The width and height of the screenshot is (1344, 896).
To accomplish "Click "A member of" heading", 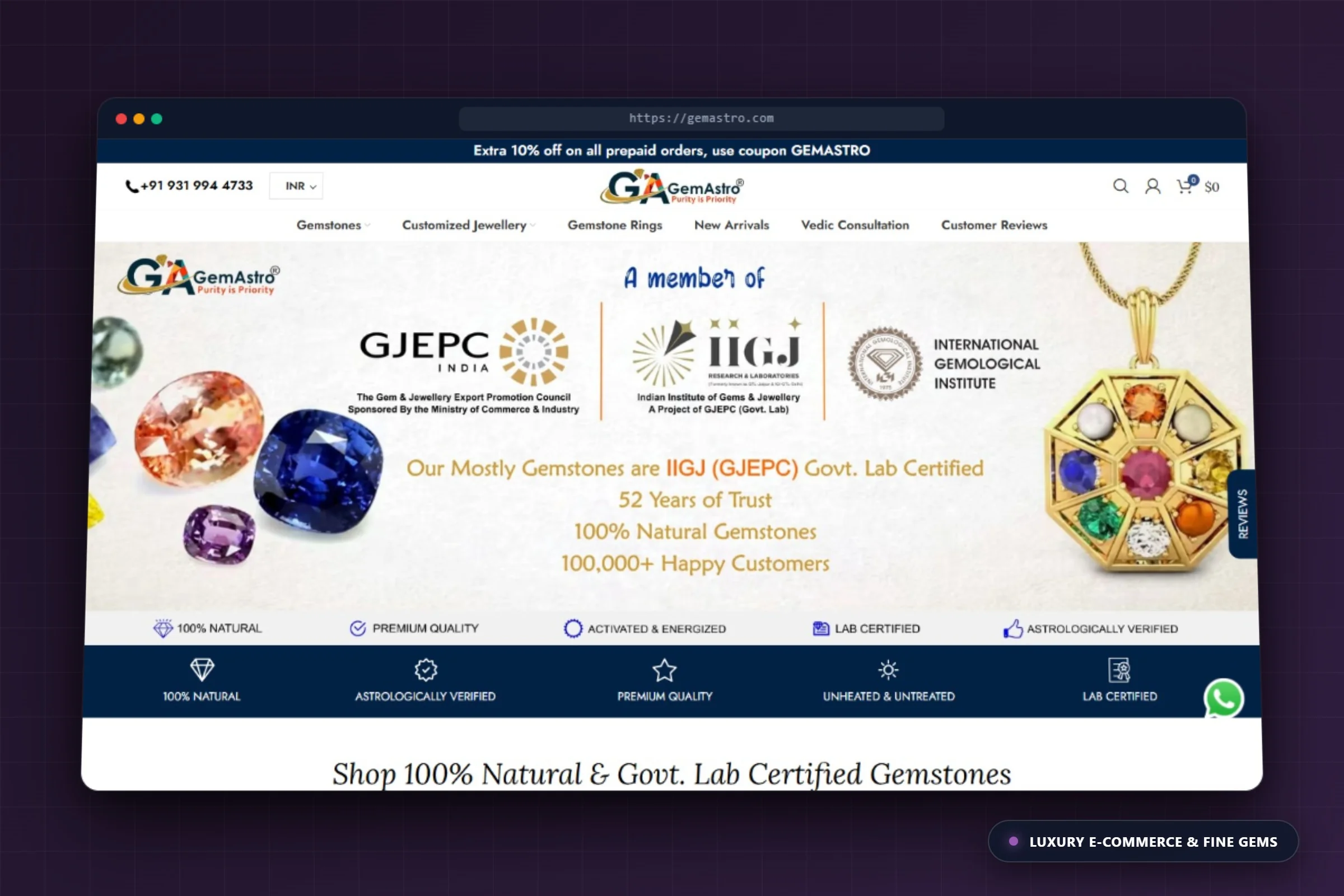I will pyautogui.click(x=694, y=278).
